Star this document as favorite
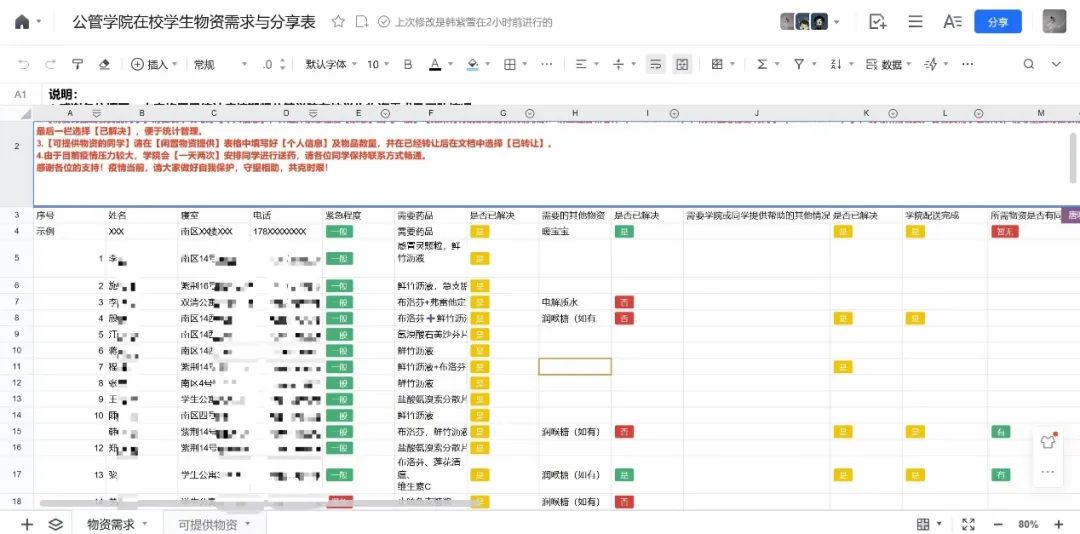Viewport: 1080px width, 534px height. tap(338, 22)
